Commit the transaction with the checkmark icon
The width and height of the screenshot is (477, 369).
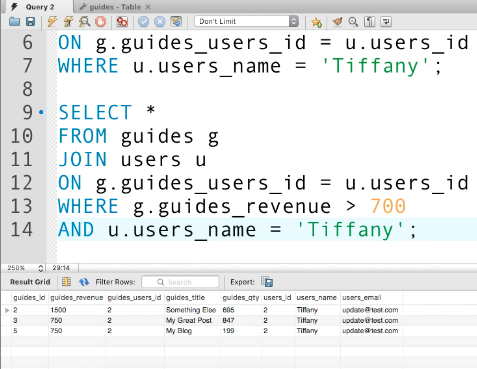tap(143, 22)
